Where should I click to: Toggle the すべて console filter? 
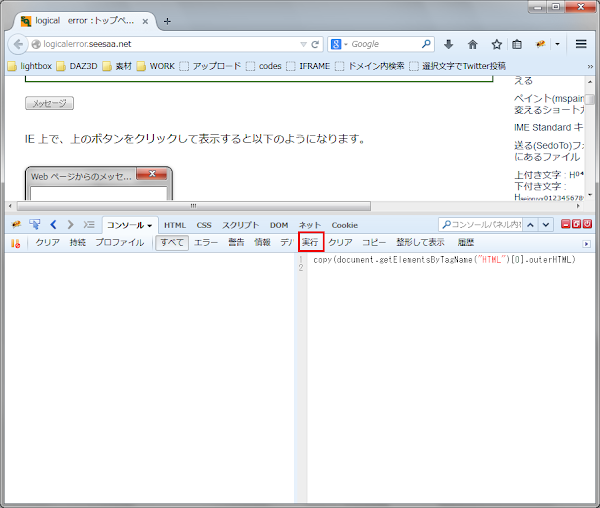172,243
